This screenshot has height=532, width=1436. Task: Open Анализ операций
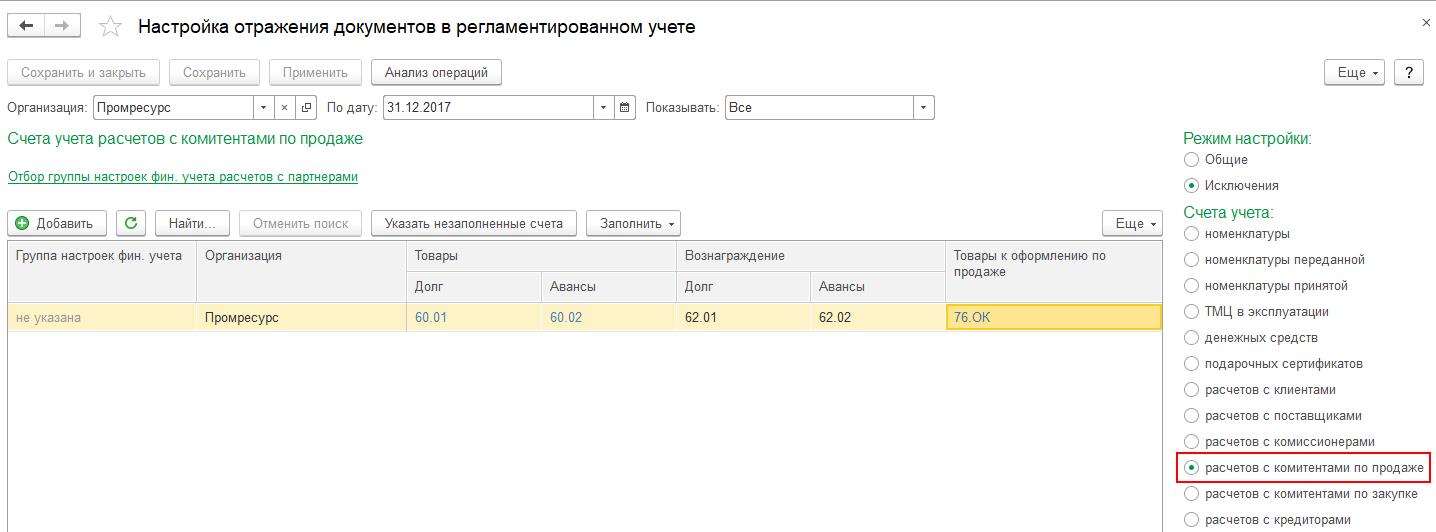[436, 72]
